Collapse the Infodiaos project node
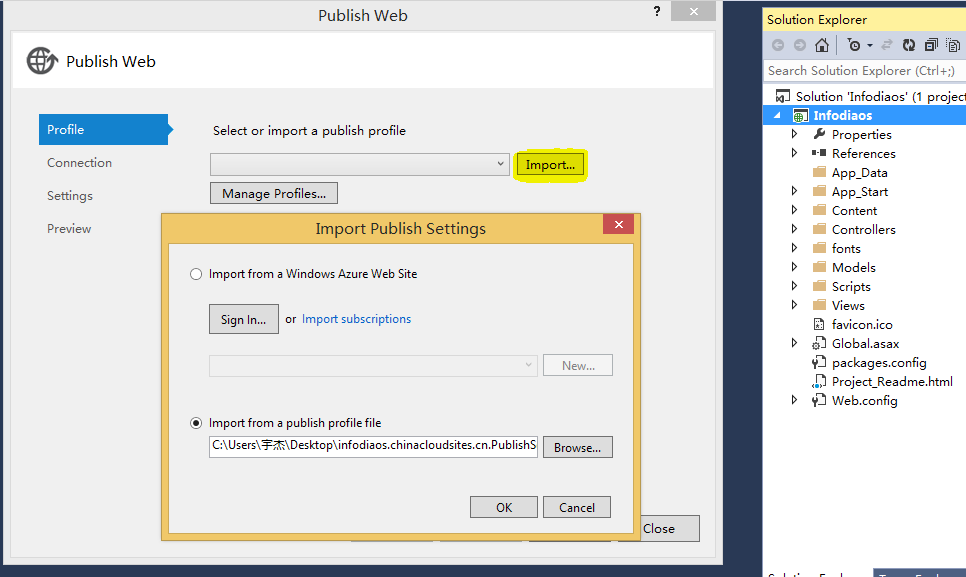 pyautogui.click(x=776, y=116)
